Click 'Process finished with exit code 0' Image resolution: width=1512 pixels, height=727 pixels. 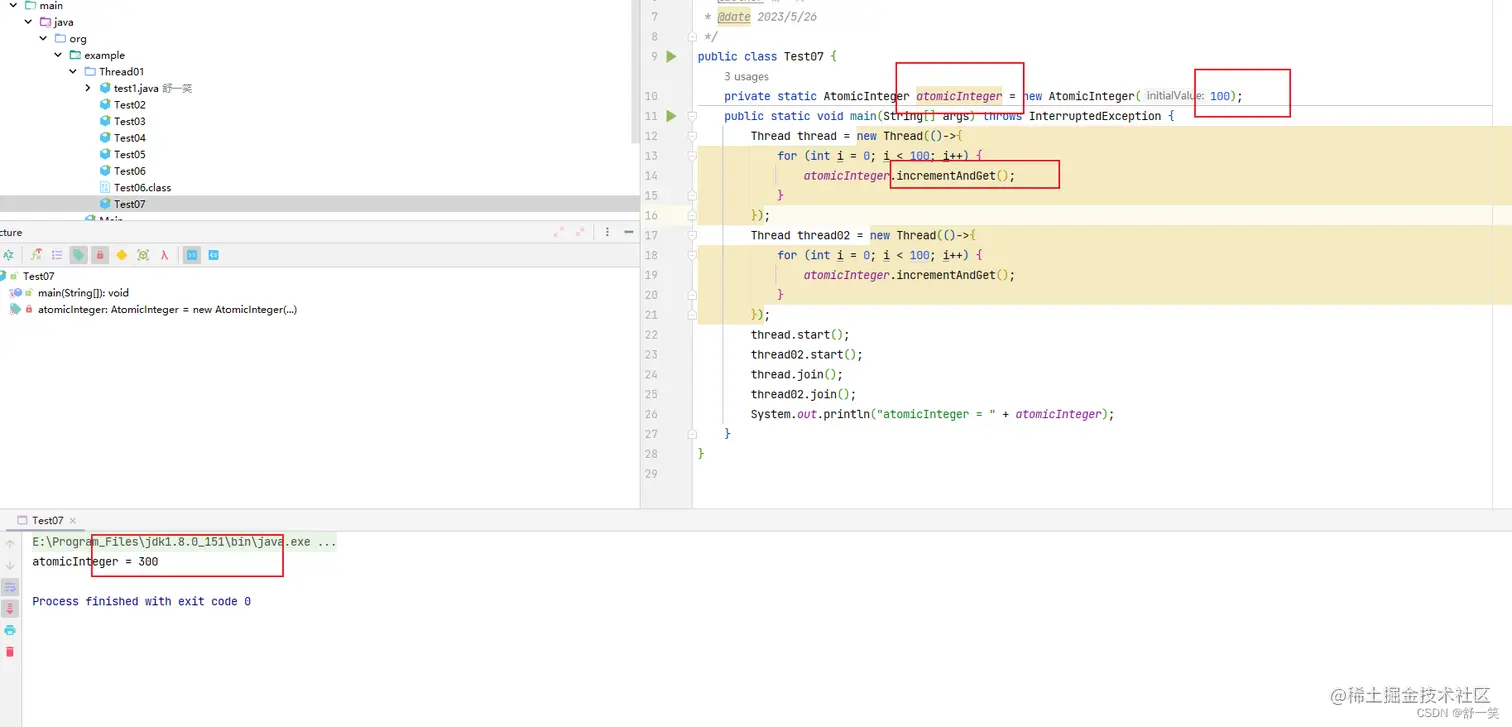pos(141,602)
